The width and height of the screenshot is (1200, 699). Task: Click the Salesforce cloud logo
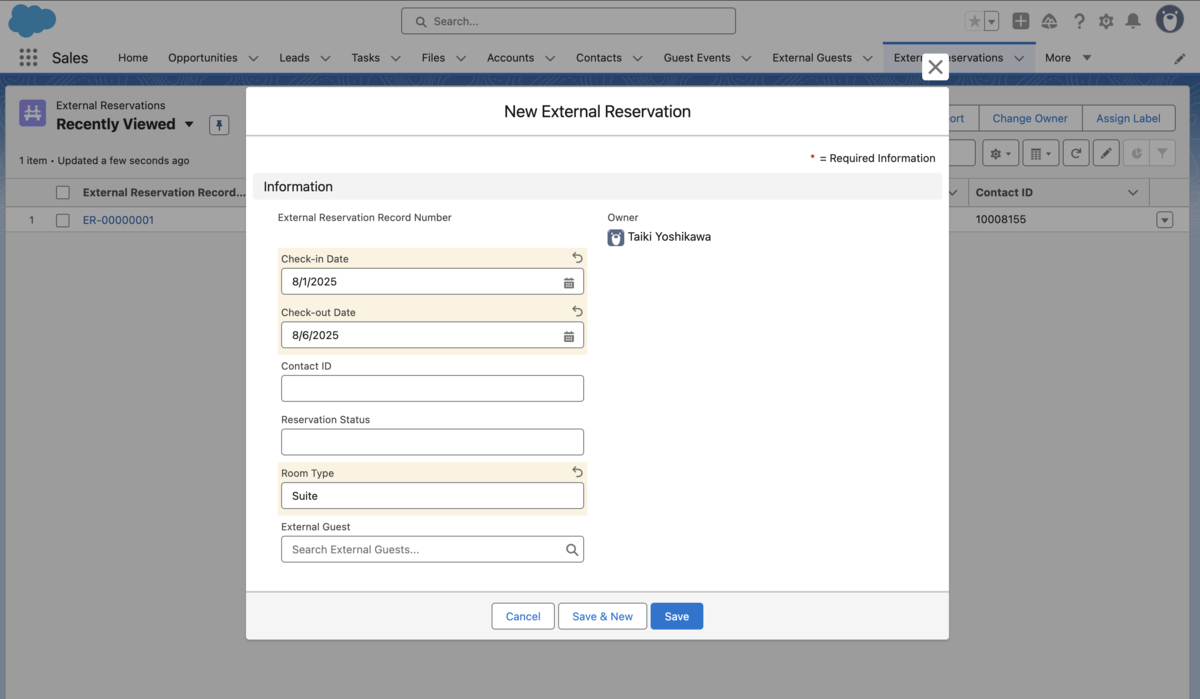coord(32,20)
